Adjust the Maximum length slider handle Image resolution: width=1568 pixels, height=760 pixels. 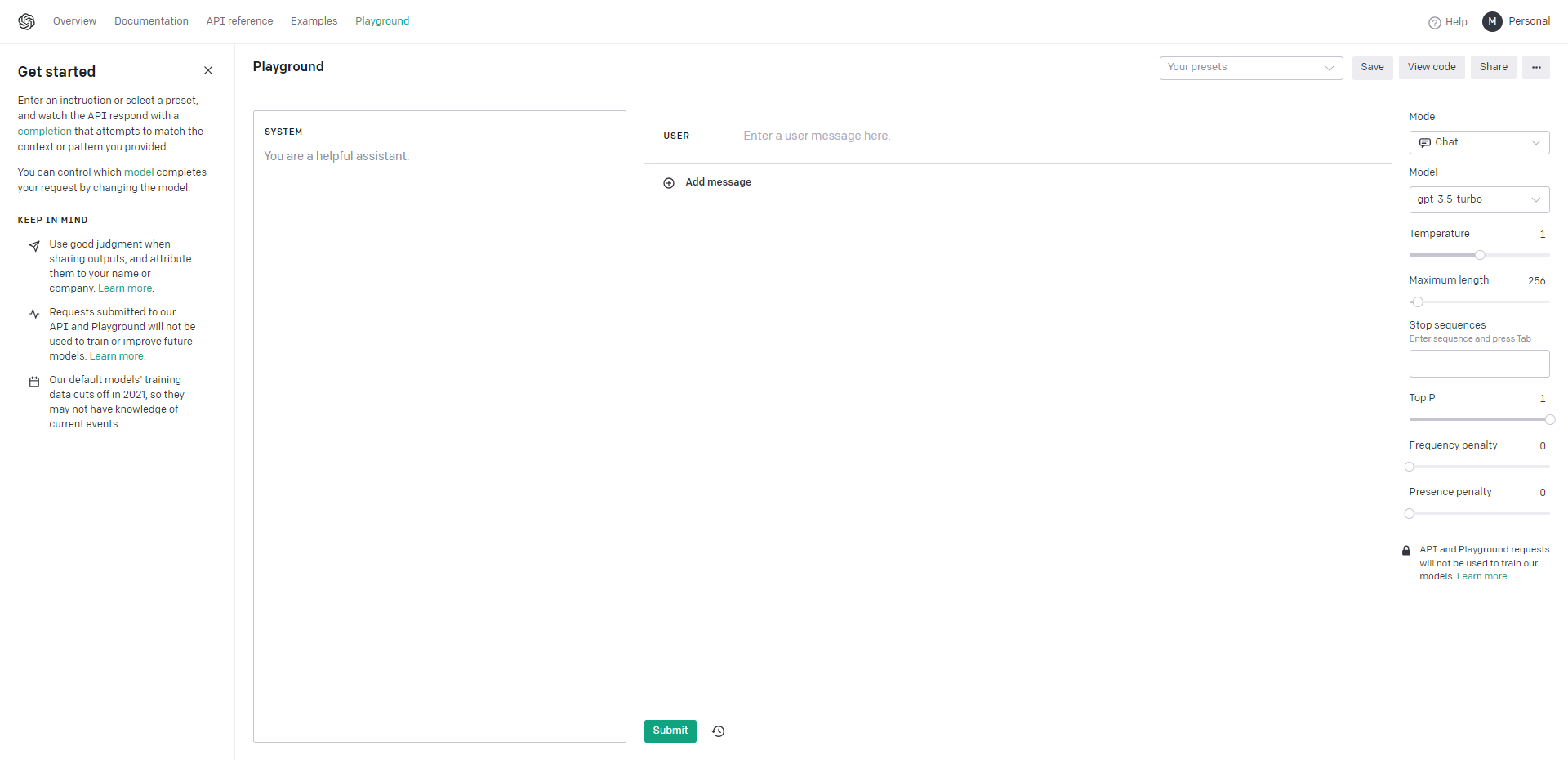[x=1418, y=302]
